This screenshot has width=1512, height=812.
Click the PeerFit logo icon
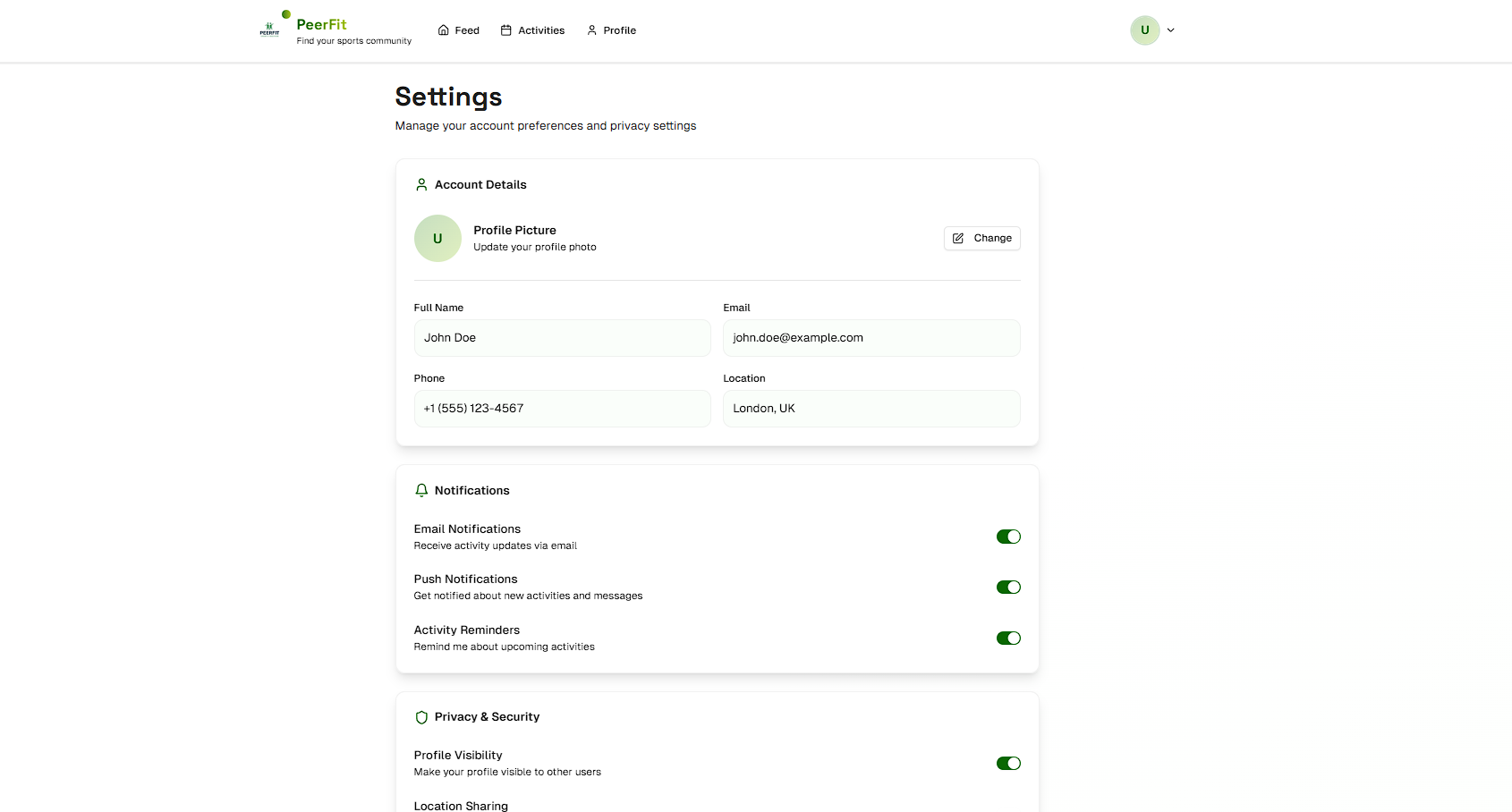tap(269, 30)
